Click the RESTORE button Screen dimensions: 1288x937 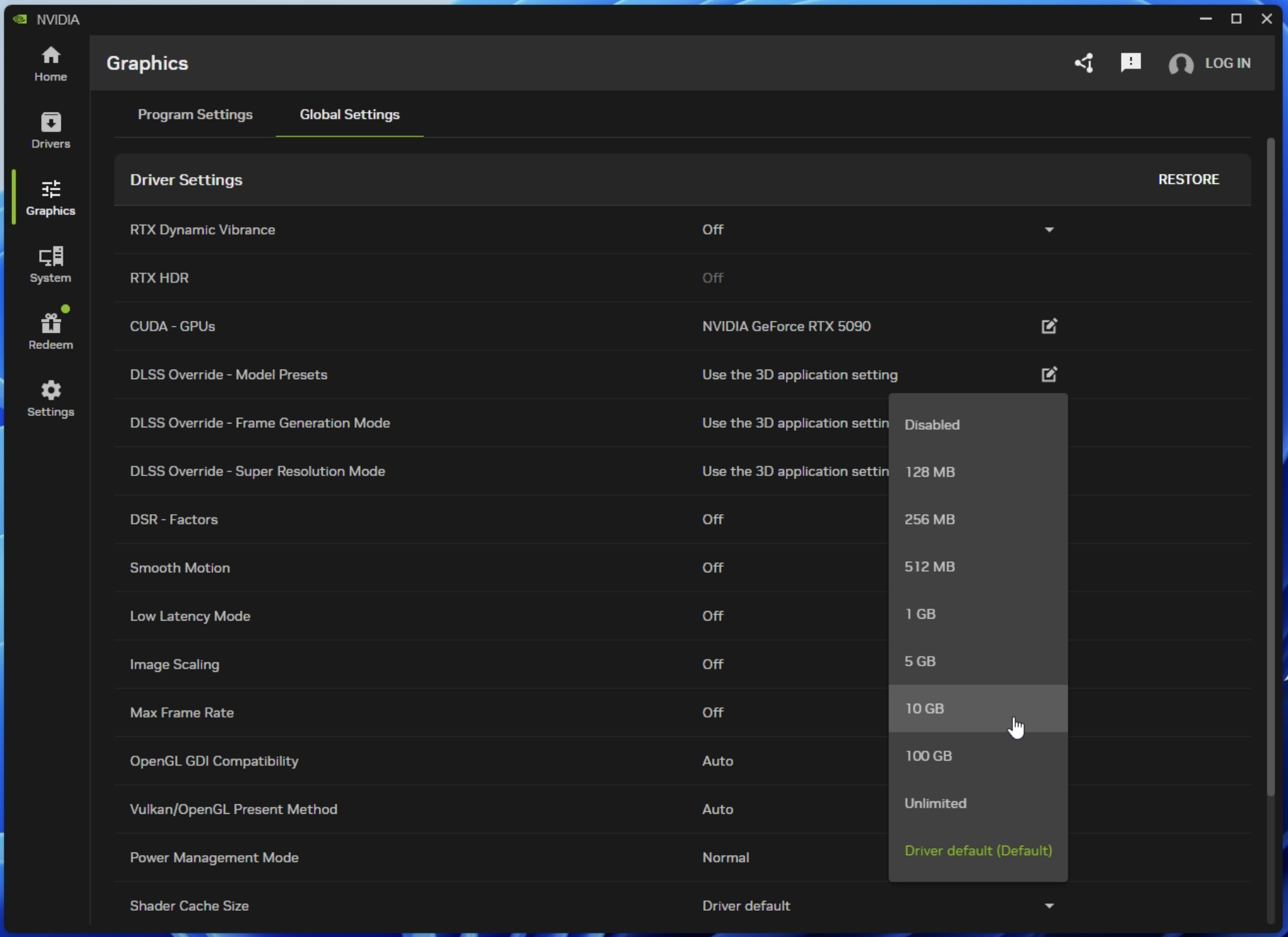coord(1189,180)
